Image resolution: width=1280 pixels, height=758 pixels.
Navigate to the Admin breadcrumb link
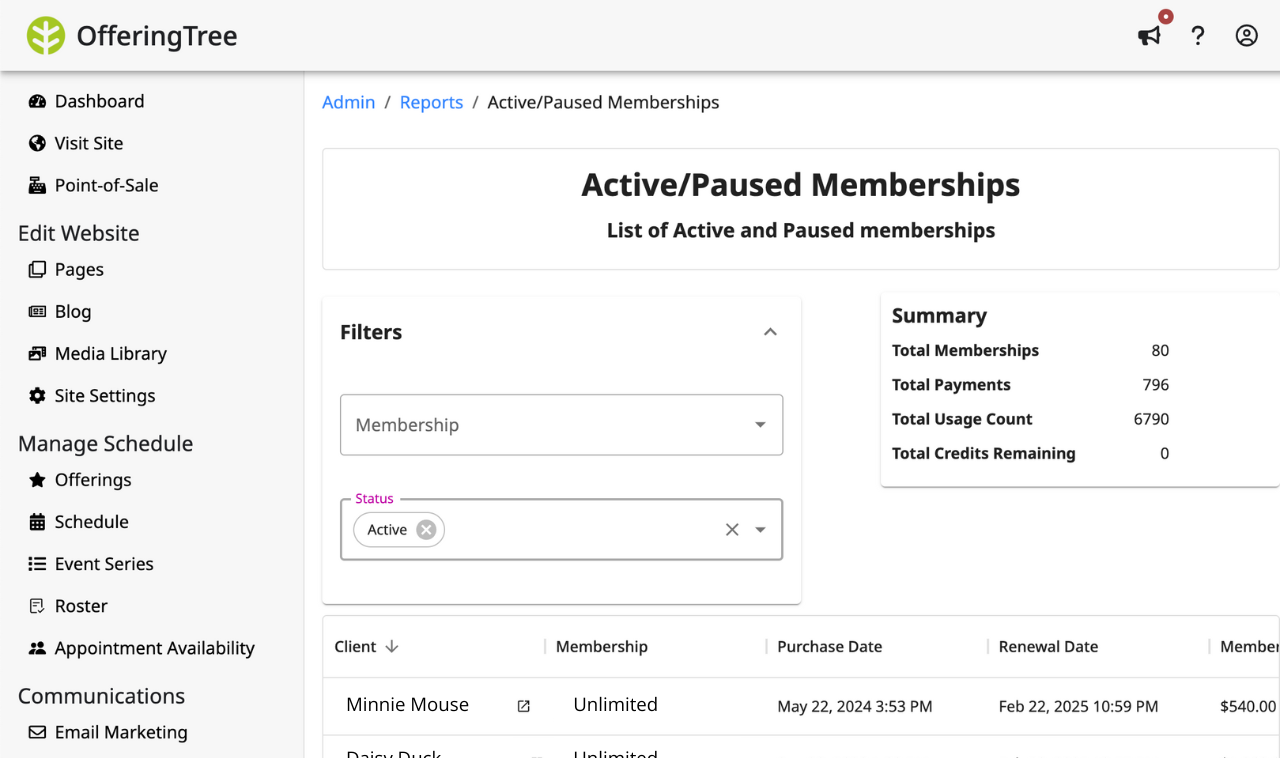pos(348,102)
